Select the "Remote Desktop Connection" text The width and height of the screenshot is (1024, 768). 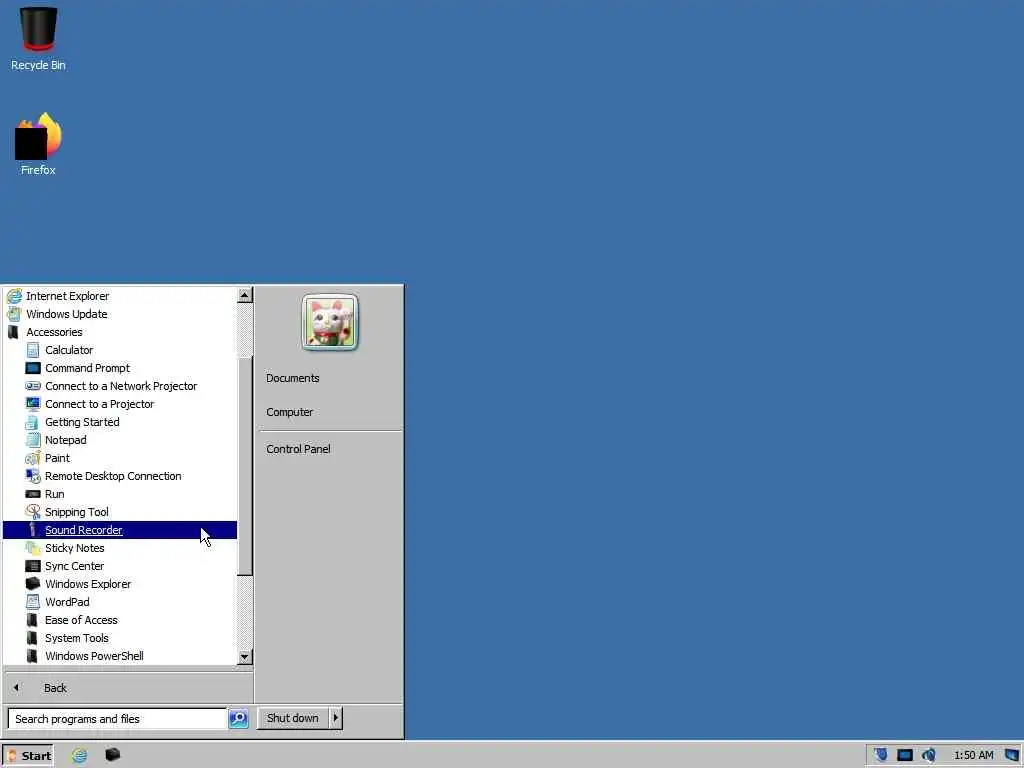click(x=113, y=476)
